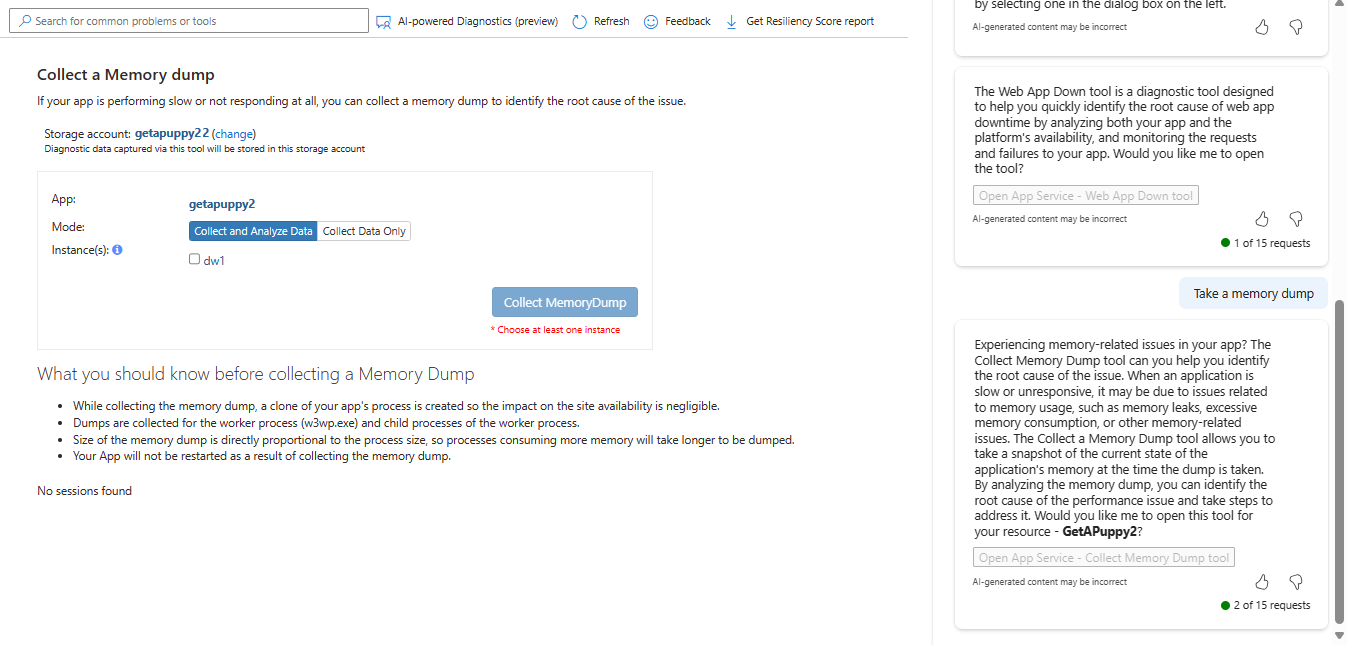Select Collect and Analyze Data mode

[253, 231]
